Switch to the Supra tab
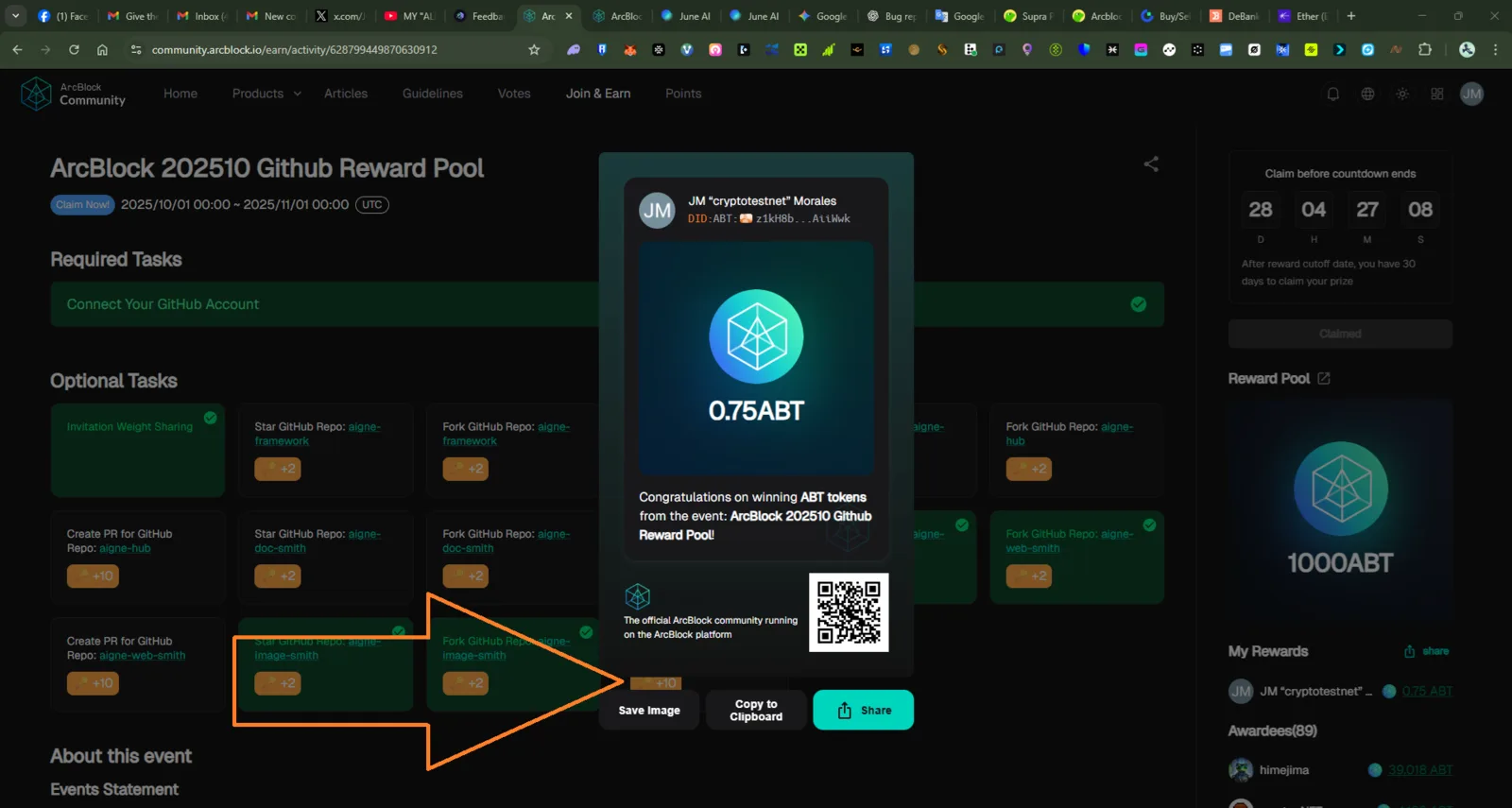Viewport: 1512px width, 808px height. [1029, 16]
